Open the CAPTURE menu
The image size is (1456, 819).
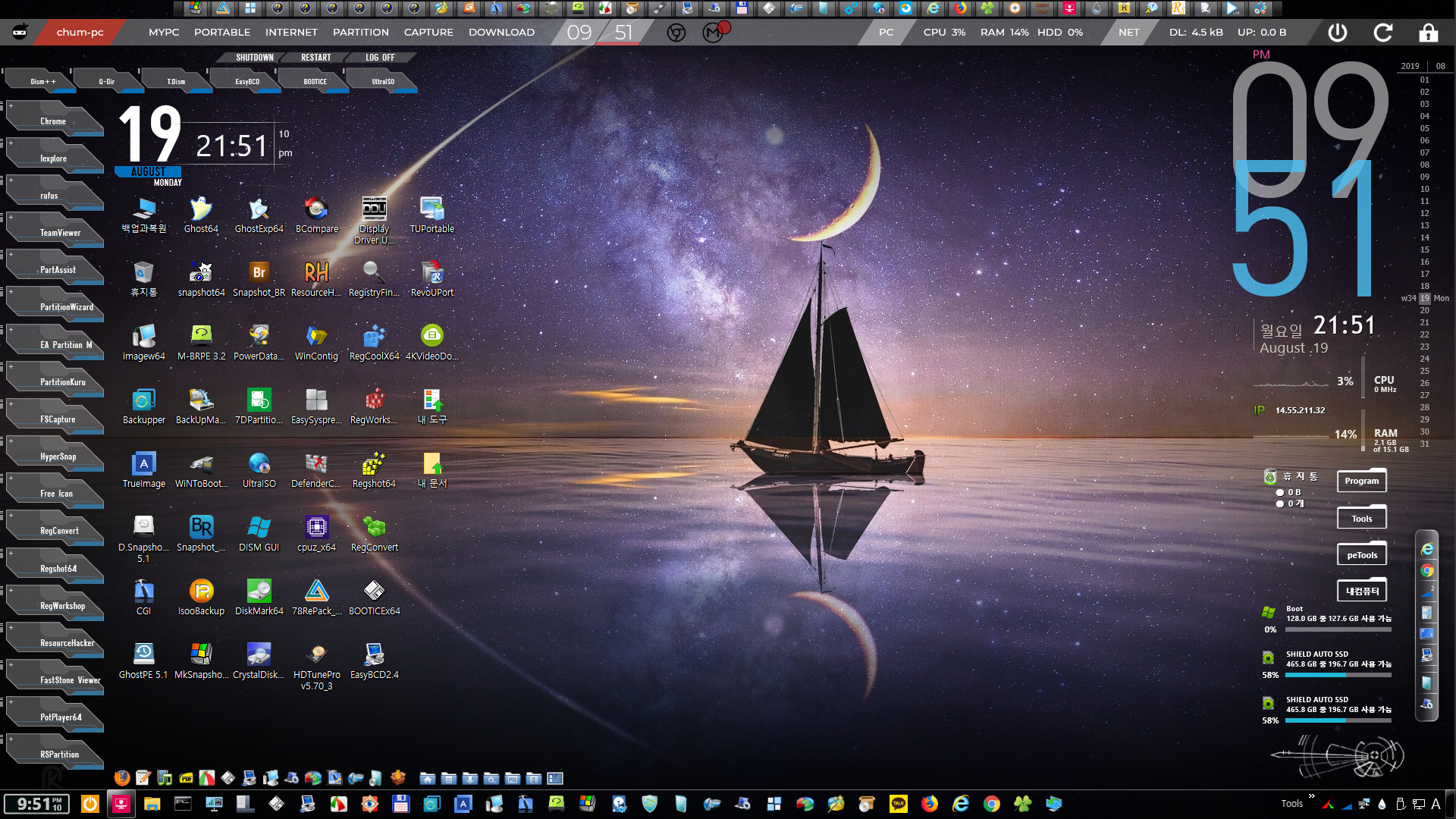coord(428,32)
